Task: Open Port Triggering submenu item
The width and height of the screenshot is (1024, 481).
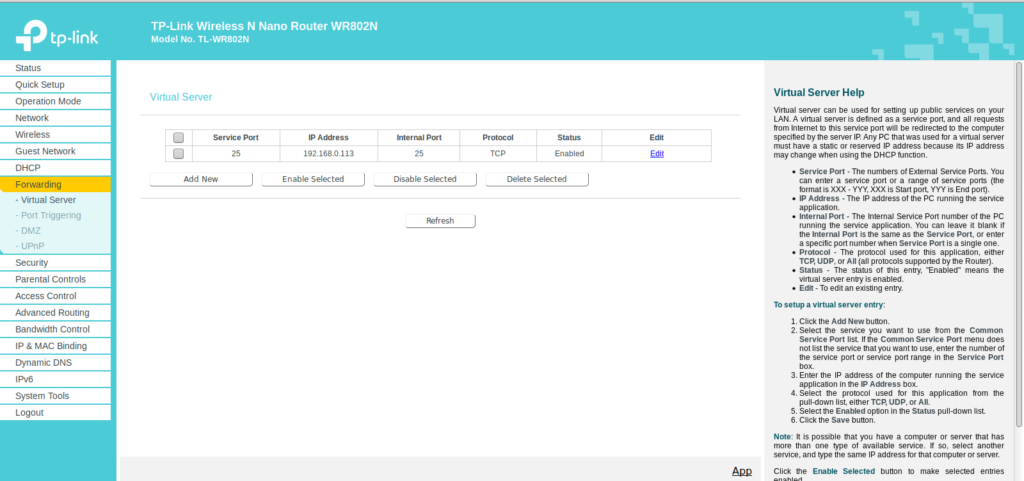Action: 51,215
